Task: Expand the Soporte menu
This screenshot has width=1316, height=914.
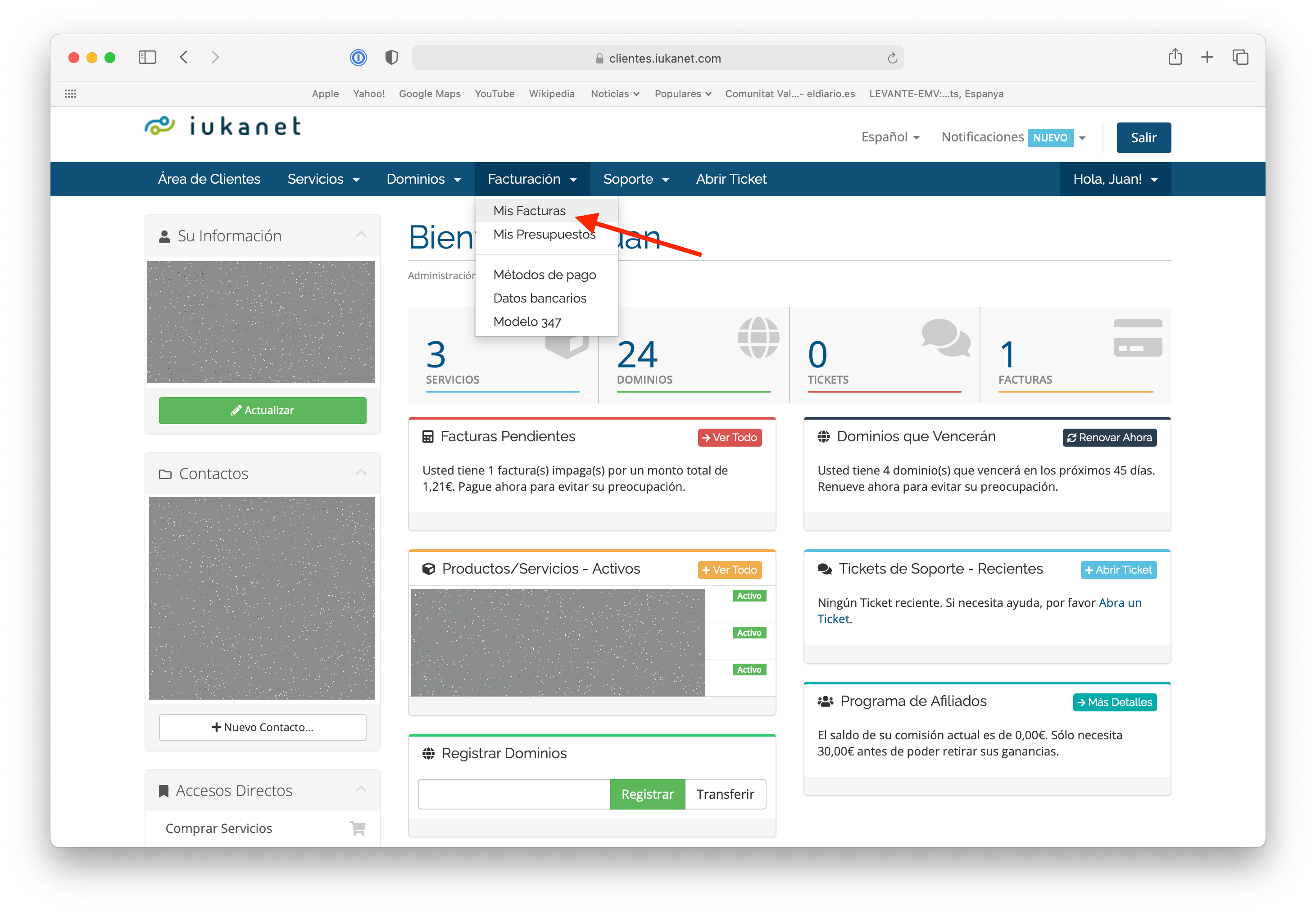Action: pyautogui.click(x=635, y=179)
